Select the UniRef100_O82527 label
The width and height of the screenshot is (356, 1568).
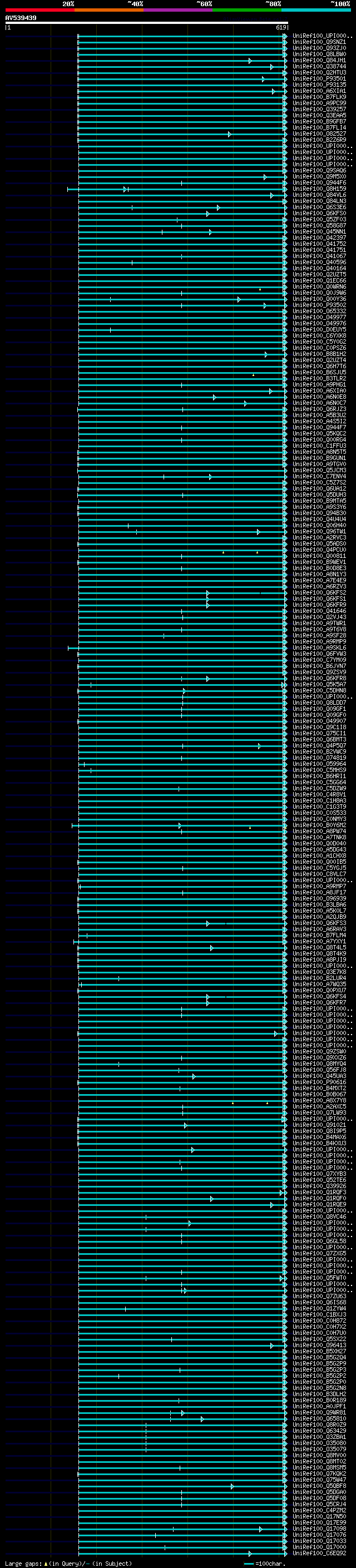tap(319, 134)
